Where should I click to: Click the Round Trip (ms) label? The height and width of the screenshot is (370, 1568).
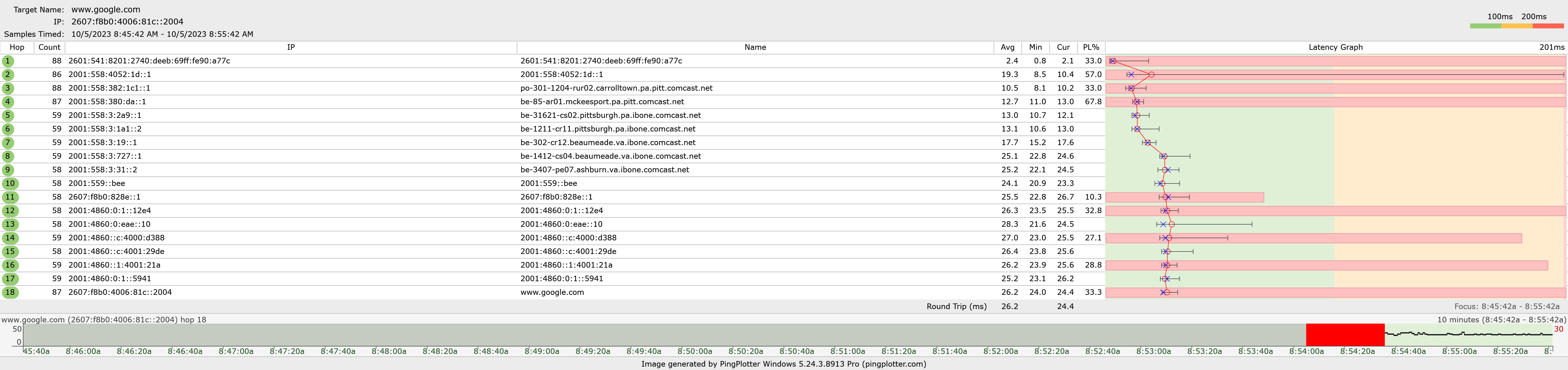tap(956, 306)
